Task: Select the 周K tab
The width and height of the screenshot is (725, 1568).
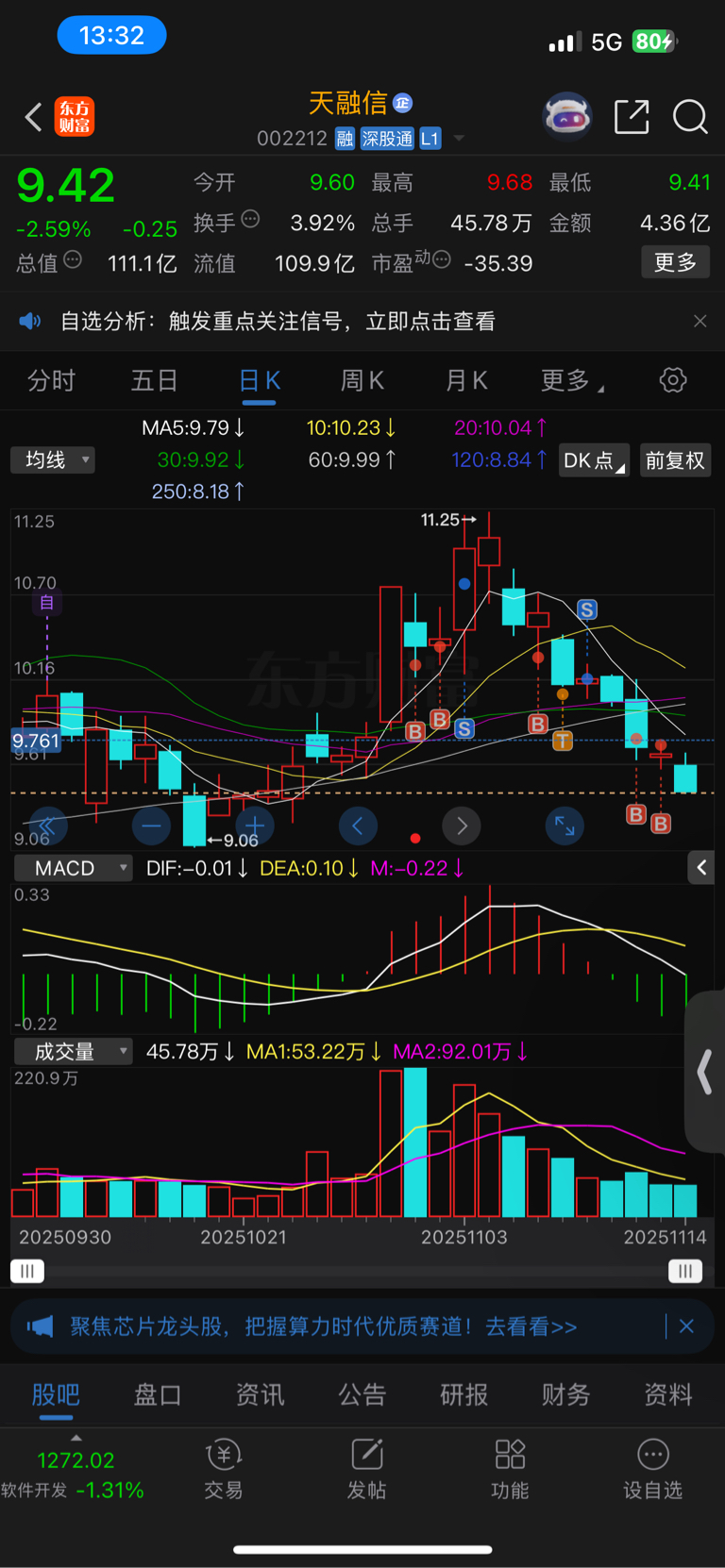Action: pyautogui.click(x=362, y=380)
